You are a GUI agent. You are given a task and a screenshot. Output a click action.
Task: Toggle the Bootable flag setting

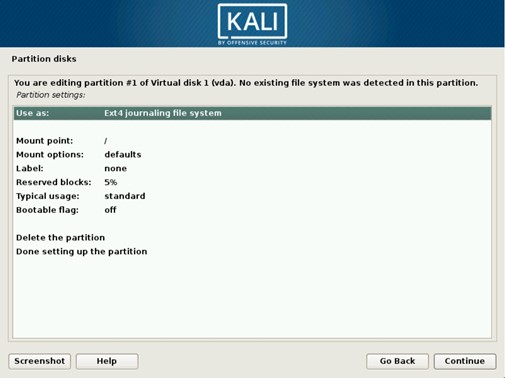coord(252,210)
